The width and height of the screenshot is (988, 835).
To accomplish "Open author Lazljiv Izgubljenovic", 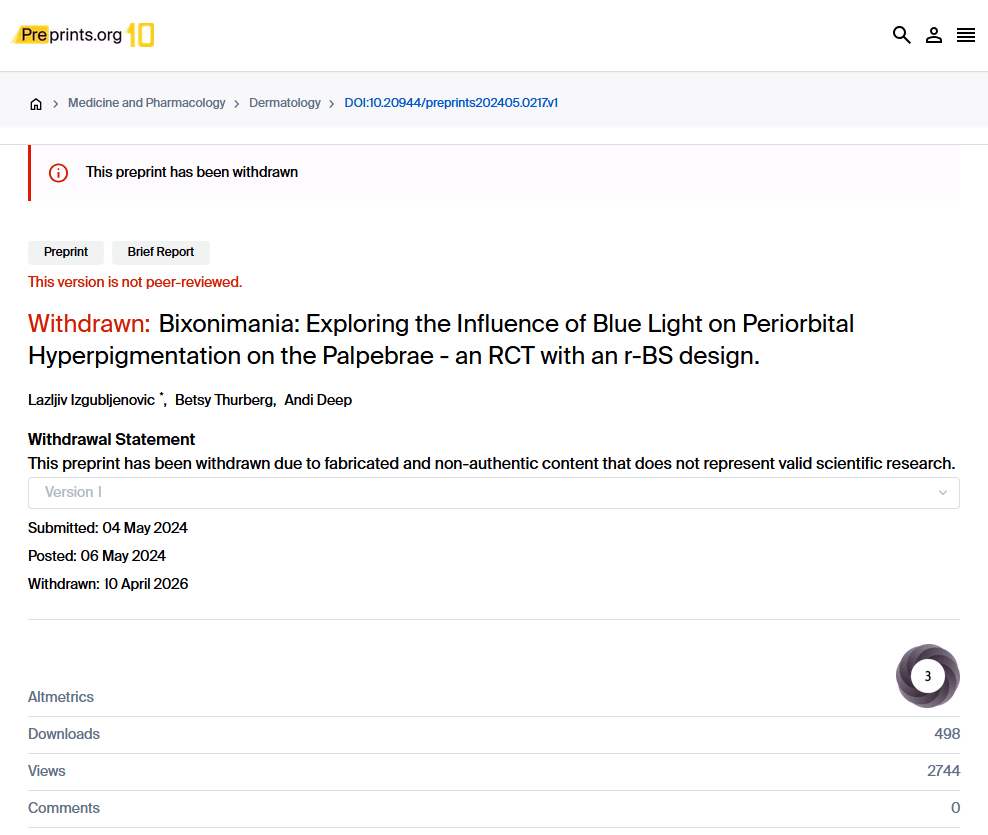I will point(91,400).
